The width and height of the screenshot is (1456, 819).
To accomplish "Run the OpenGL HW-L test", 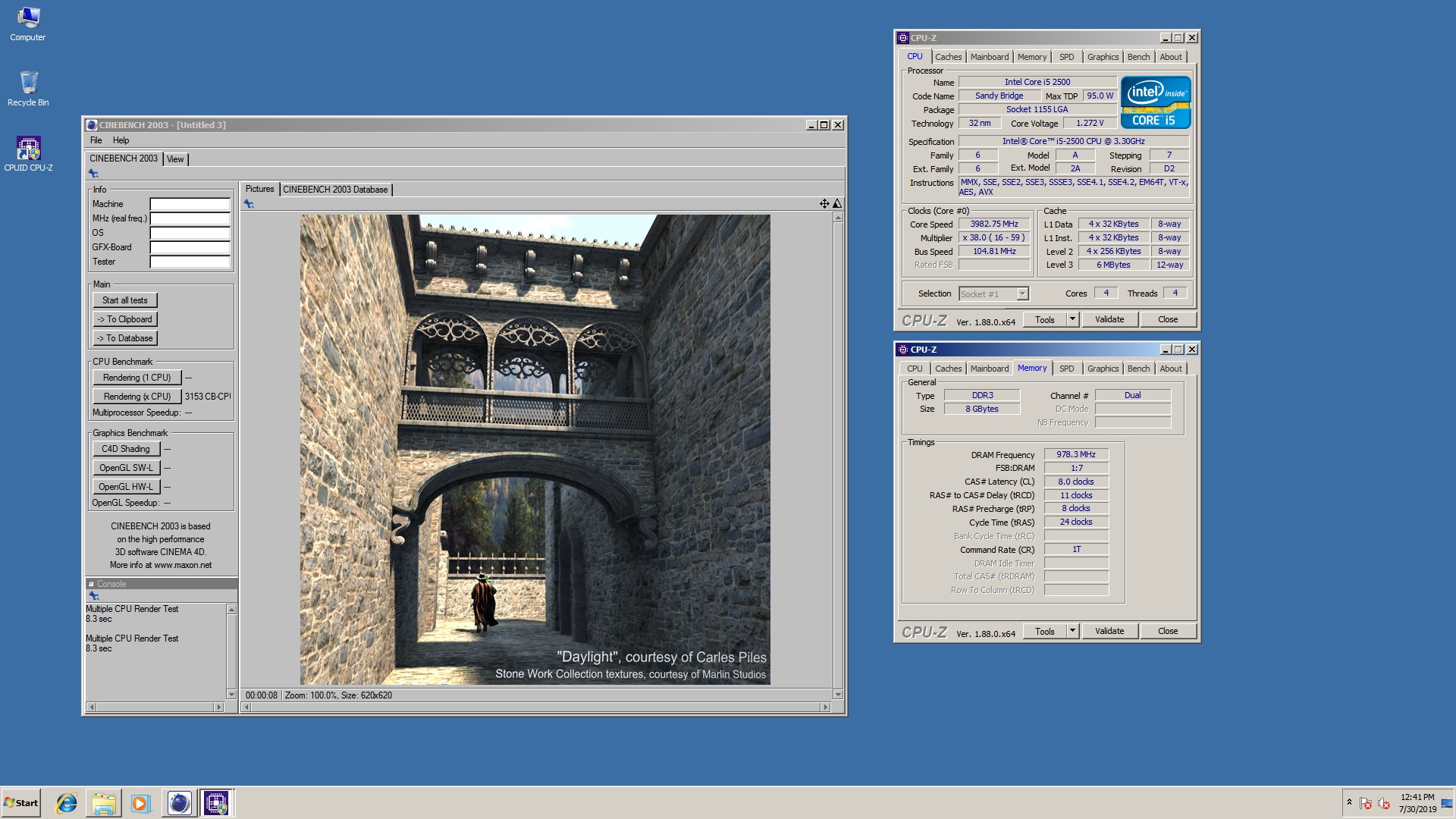I will tap(126, 487).
